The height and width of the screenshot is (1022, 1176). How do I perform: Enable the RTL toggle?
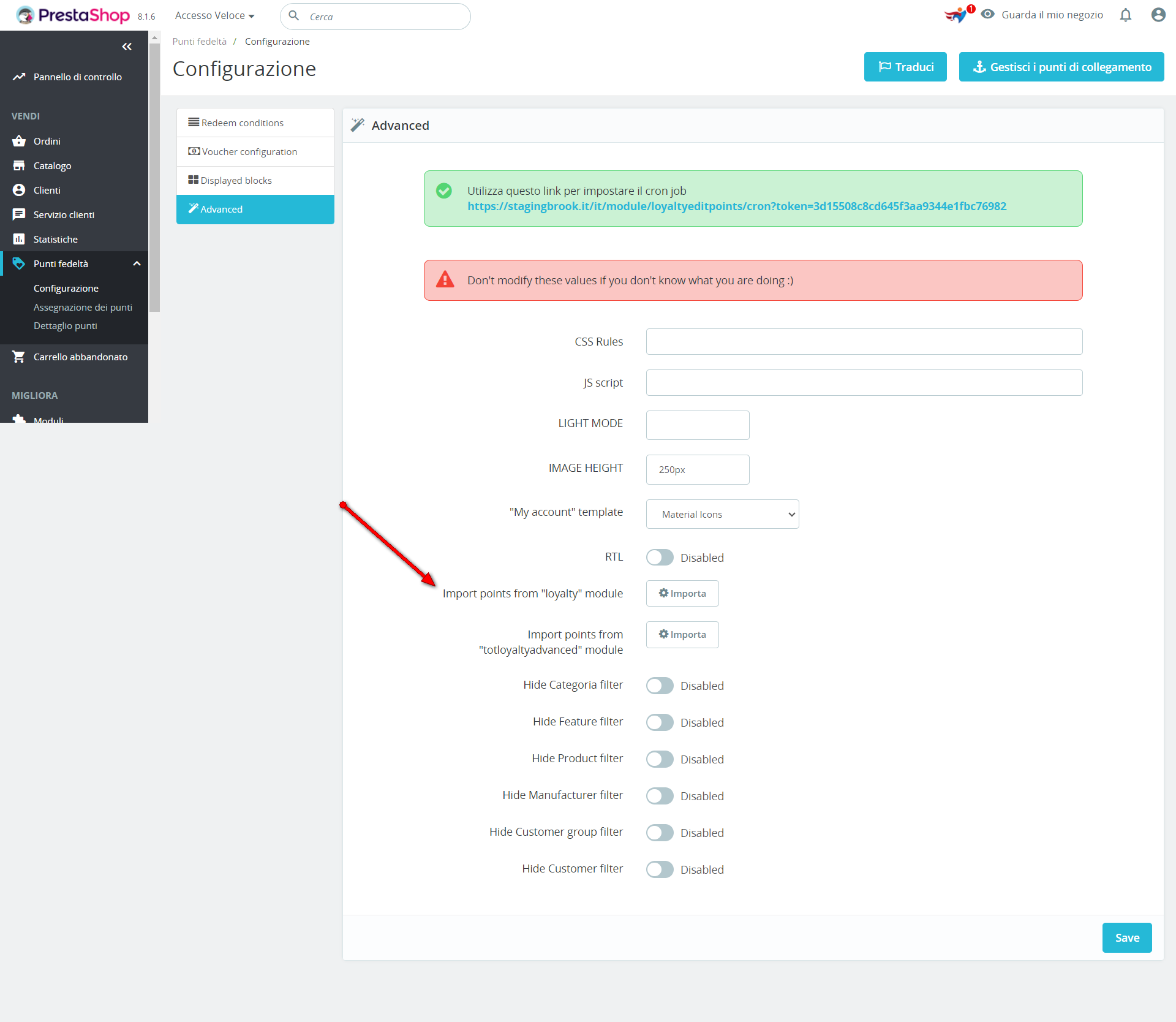[x=660, y=558]
